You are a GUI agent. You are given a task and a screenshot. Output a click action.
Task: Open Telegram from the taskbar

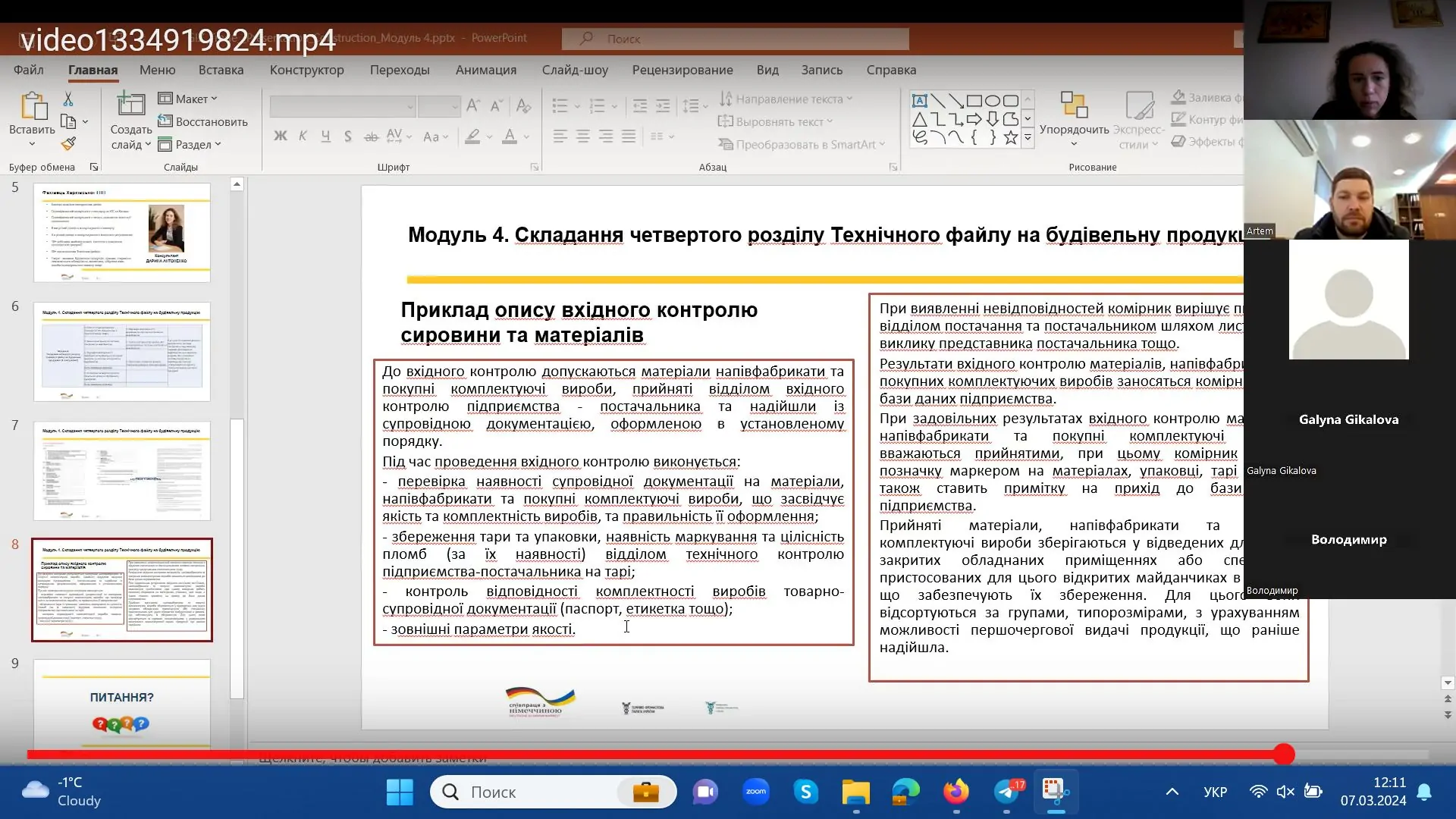click(1007, 792)
